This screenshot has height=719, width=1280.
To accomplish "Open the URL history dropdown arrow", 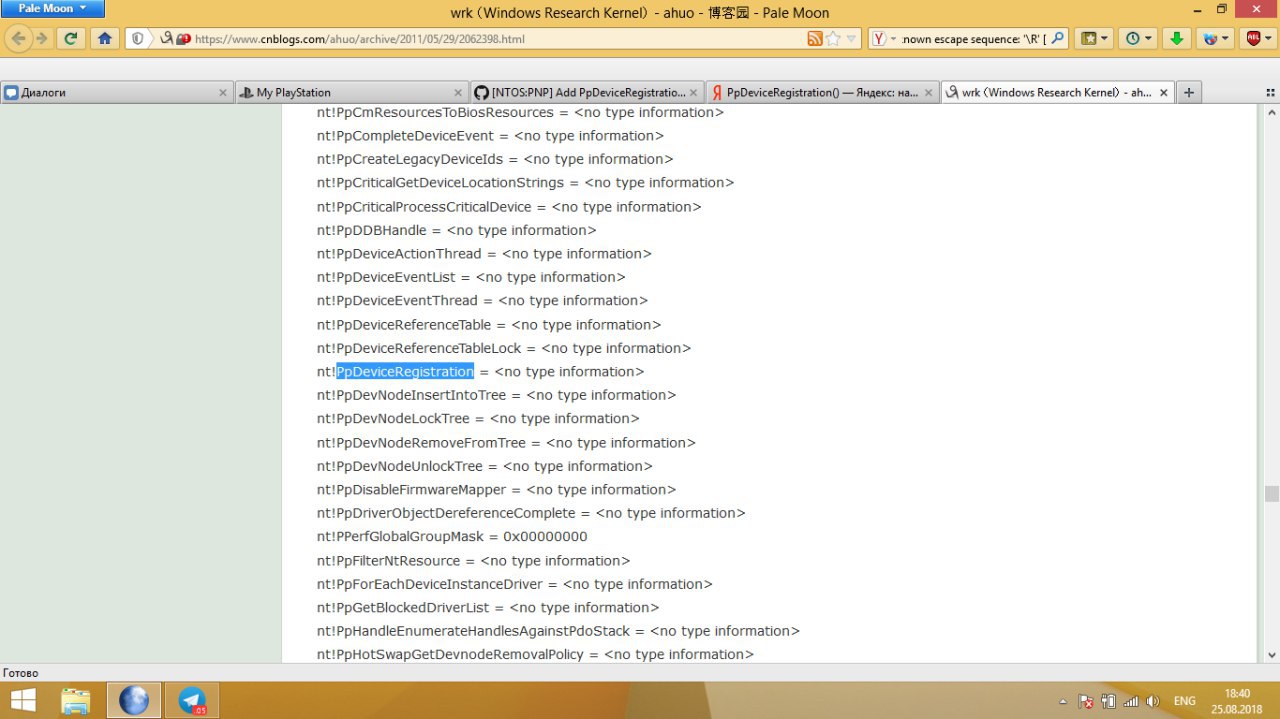I will [852, 39].
